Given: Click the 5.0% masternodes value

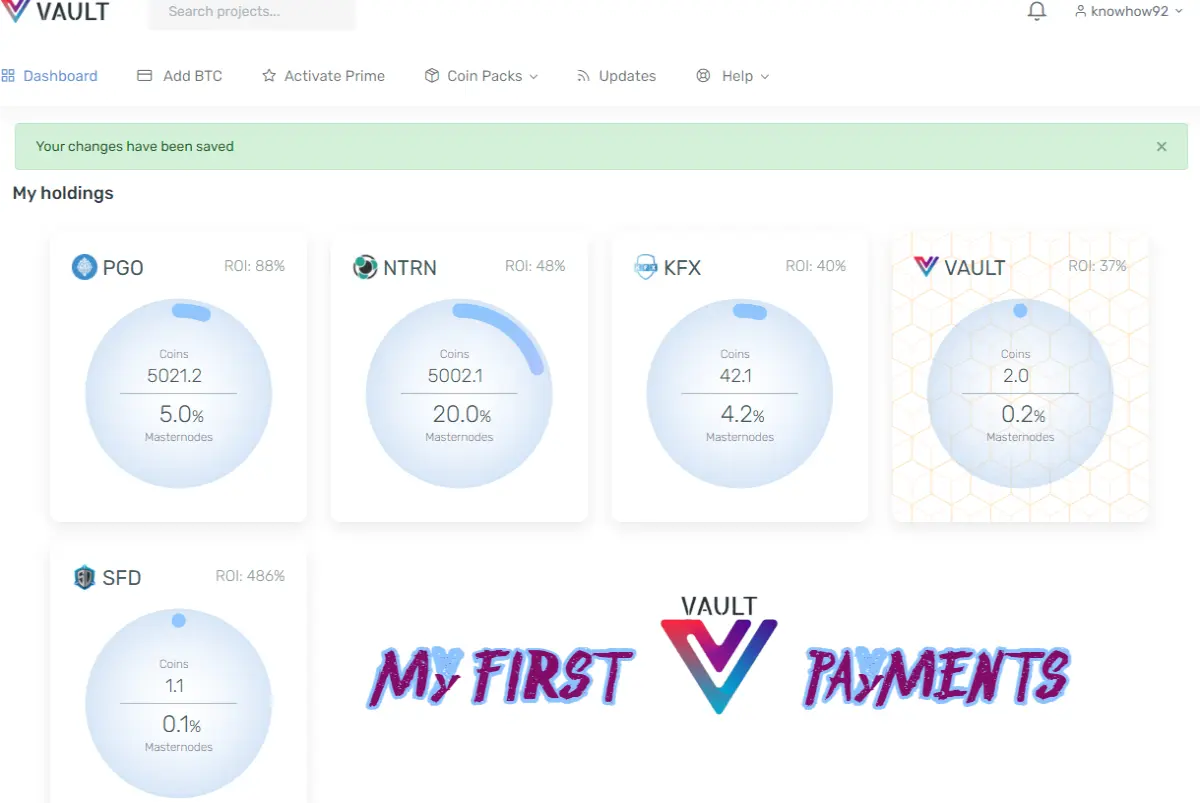Looking at the screenshot, I should [x=181, y=414].
